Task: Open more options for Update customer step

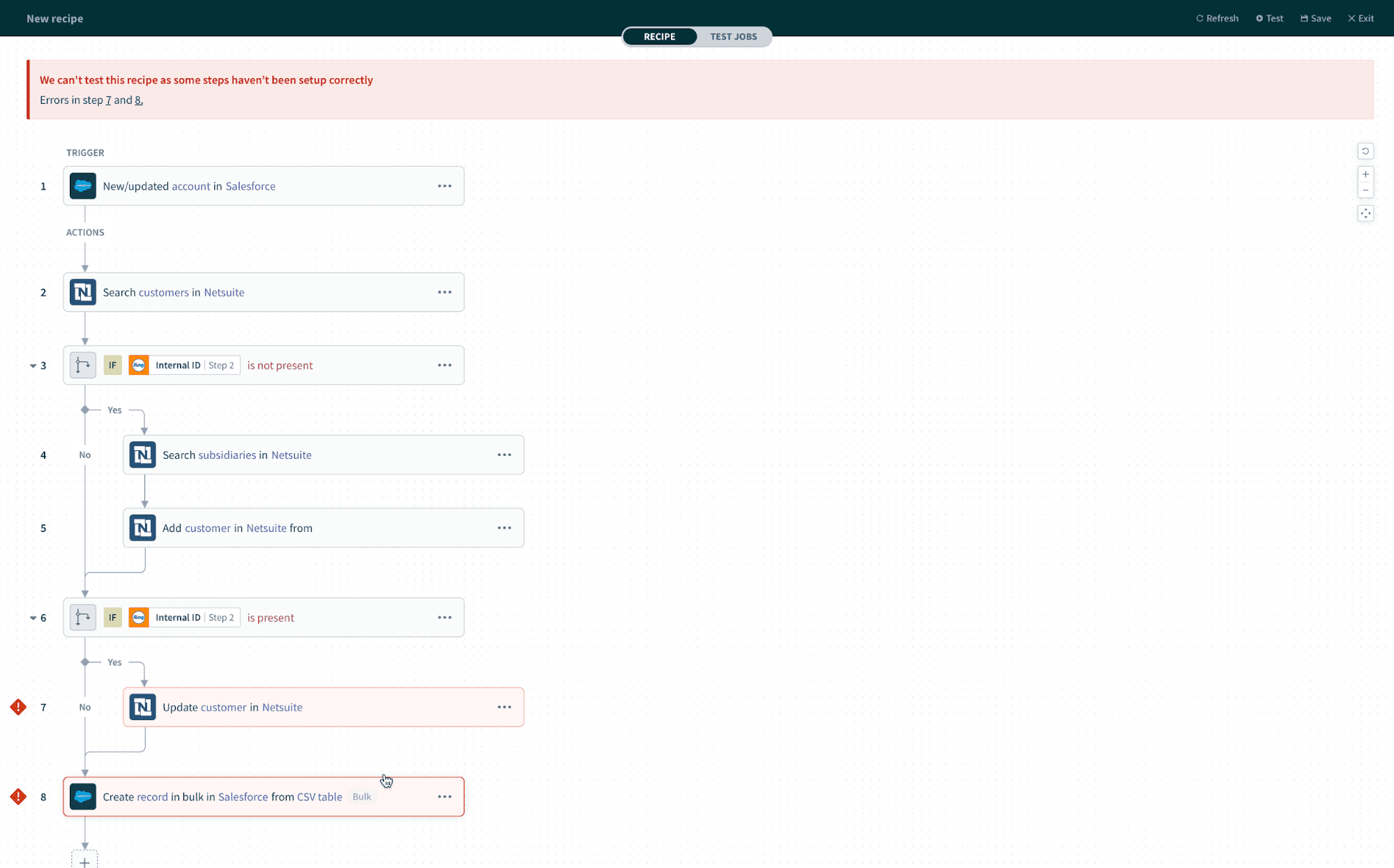Action: tap(504, 707)
